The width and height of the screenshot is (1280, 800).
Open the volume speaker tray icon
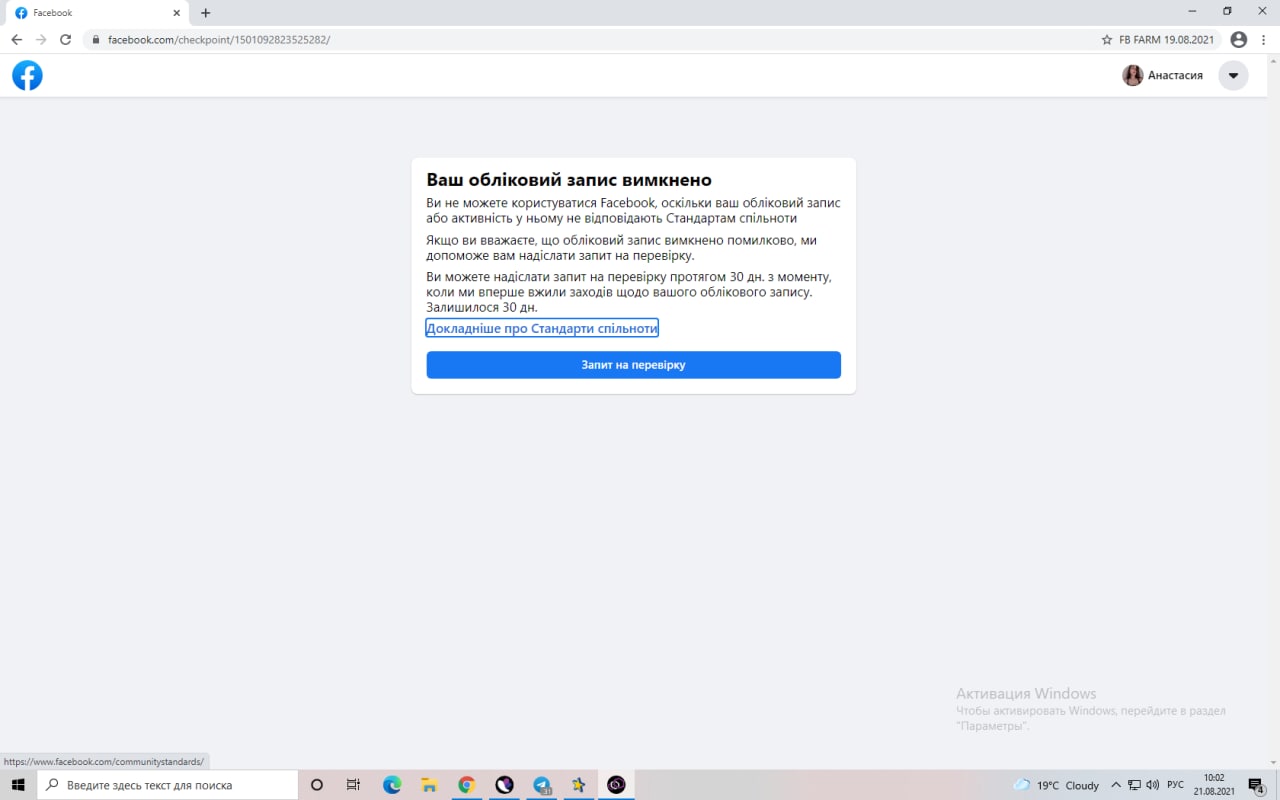coord(1153,785)
